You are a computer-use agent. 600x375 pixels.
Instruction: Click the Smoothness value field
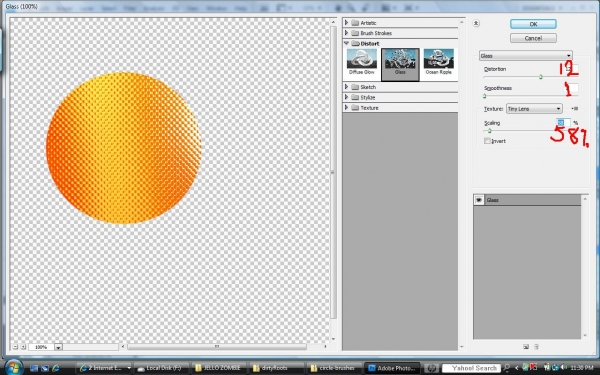tap(571, 88)
